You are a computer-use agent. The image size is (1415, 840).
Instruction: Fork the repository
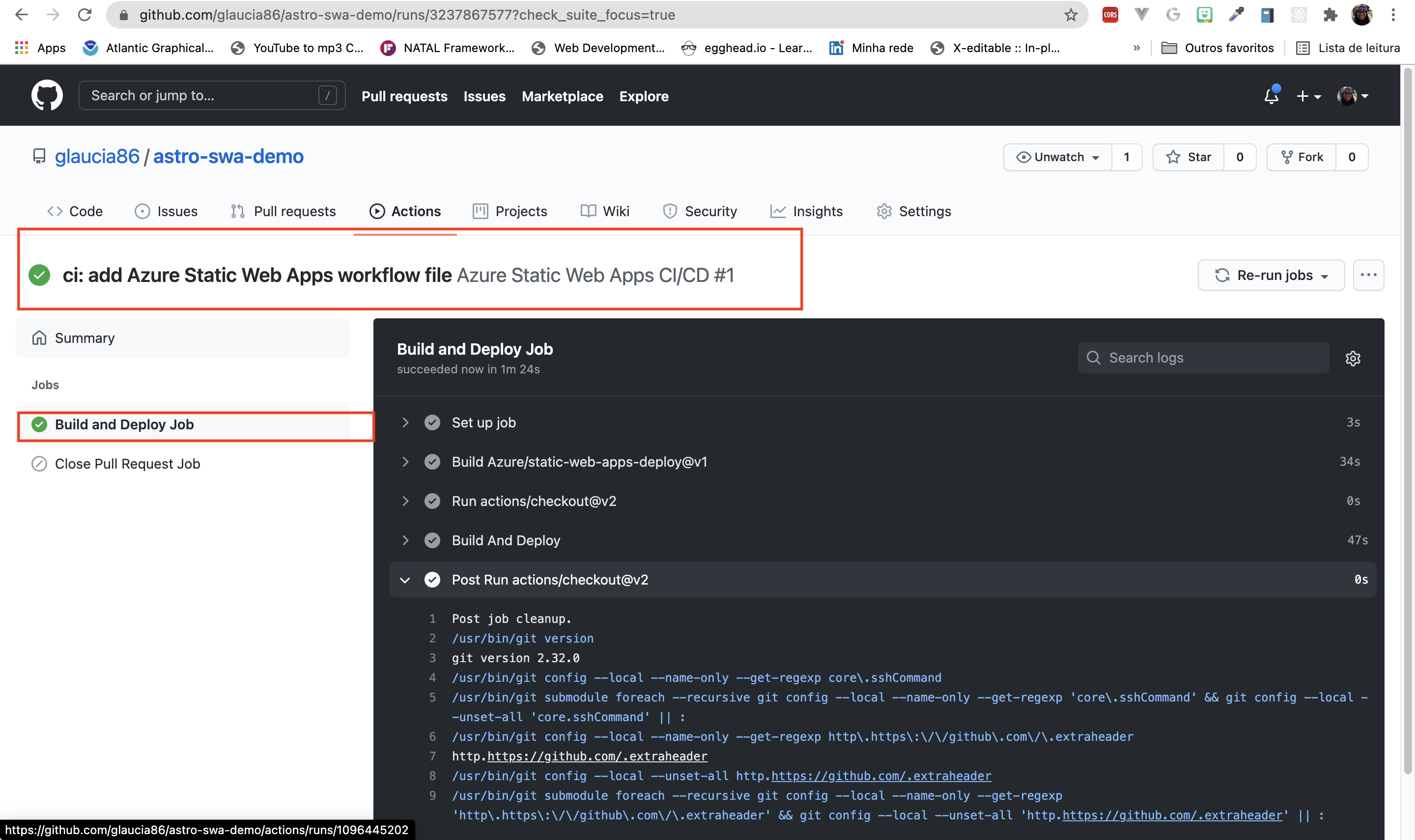1302,157
